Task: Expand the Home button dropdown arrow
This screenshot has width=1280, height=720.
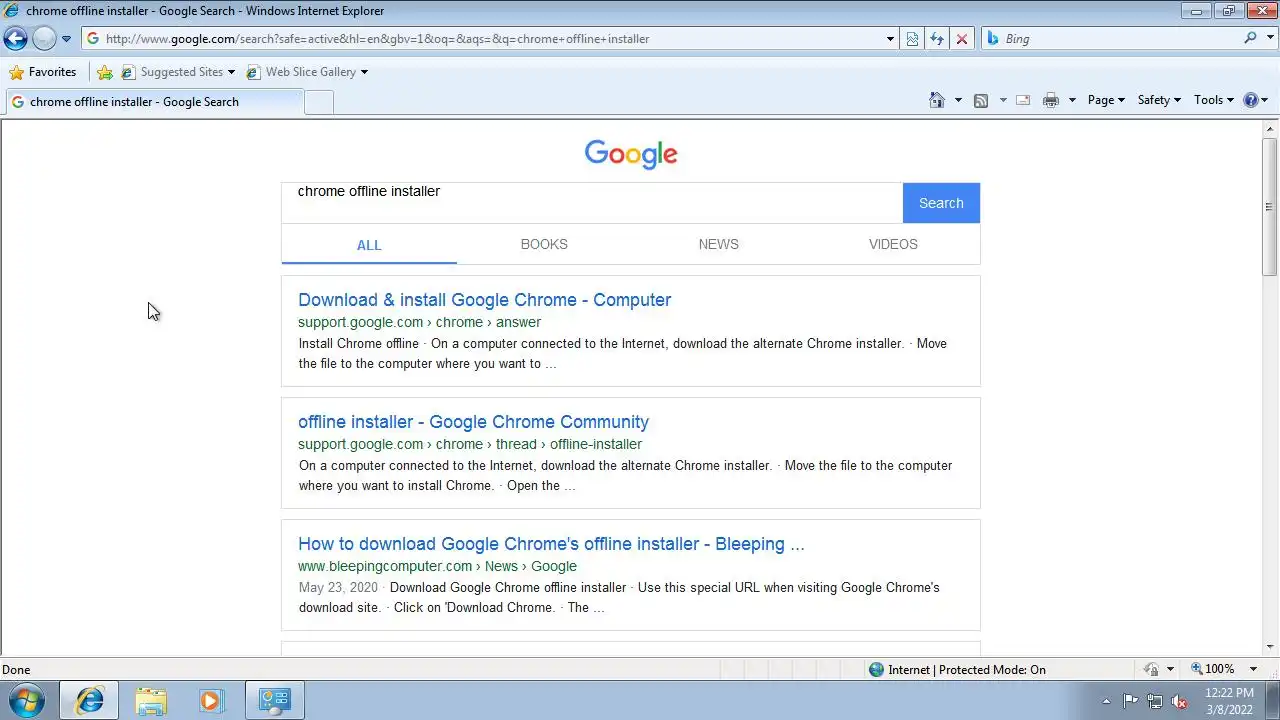Action: (958, 100)
